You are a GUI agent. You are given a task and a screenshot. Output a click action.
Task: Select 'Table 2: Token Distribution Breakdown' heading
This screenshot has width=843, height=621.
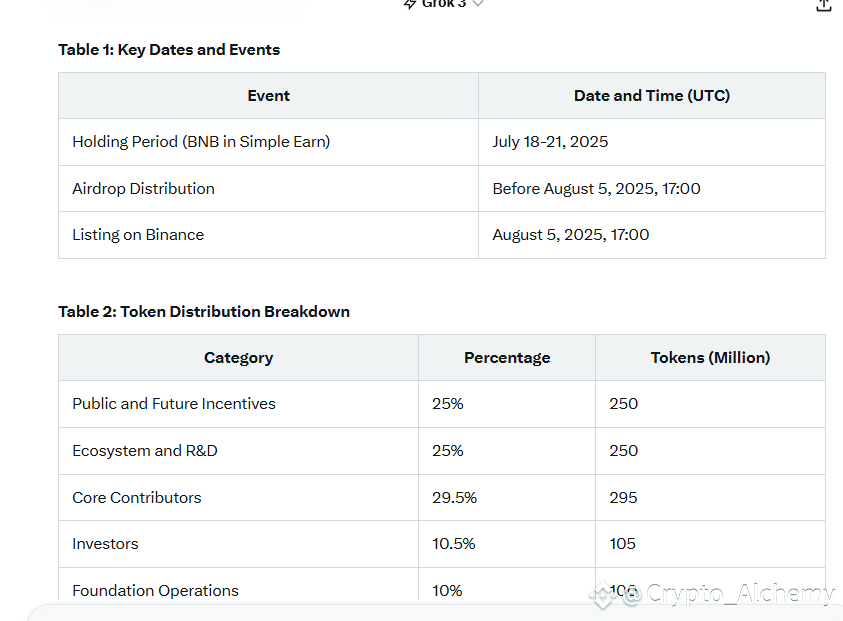click(204, 311)
